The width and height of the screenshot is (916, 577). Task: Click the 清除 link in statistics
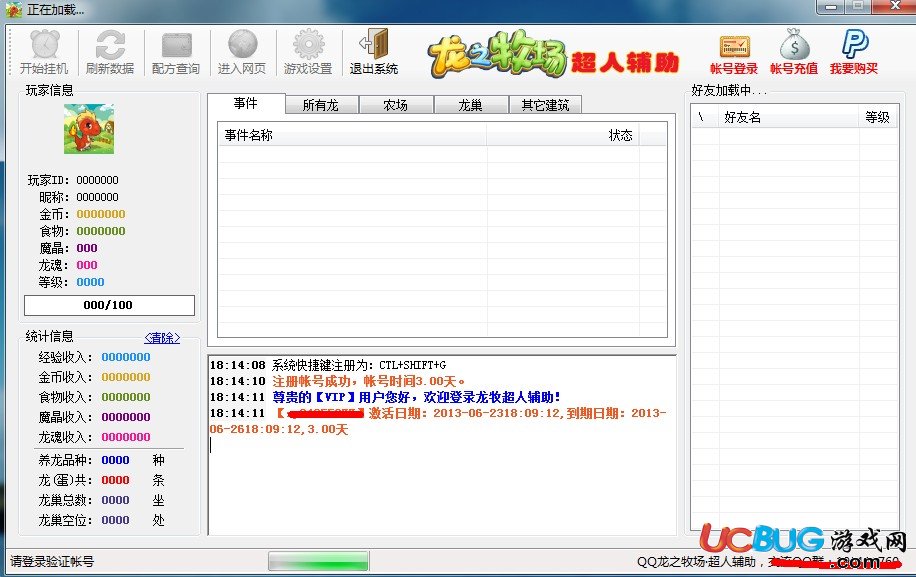[x=162, y=338]
